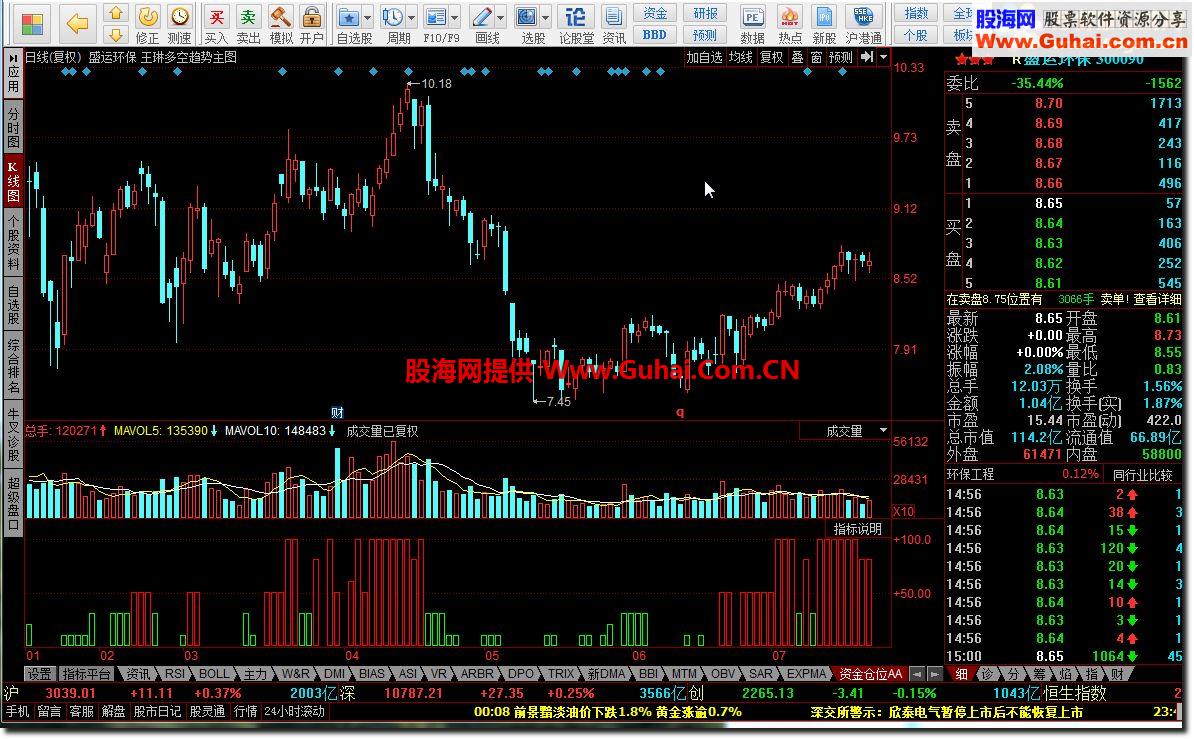Viewport: 1194px width, 739px height.
Task: Click the 加自选 button above the chart
Action: pos(707,57)
